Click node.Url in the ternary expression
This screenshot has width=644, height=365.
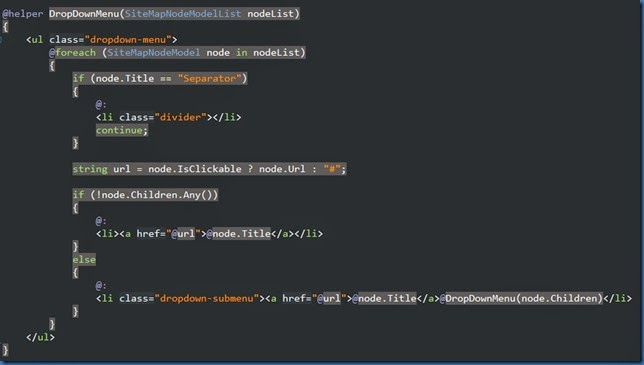pyautogui.click(x=282, y=169)
